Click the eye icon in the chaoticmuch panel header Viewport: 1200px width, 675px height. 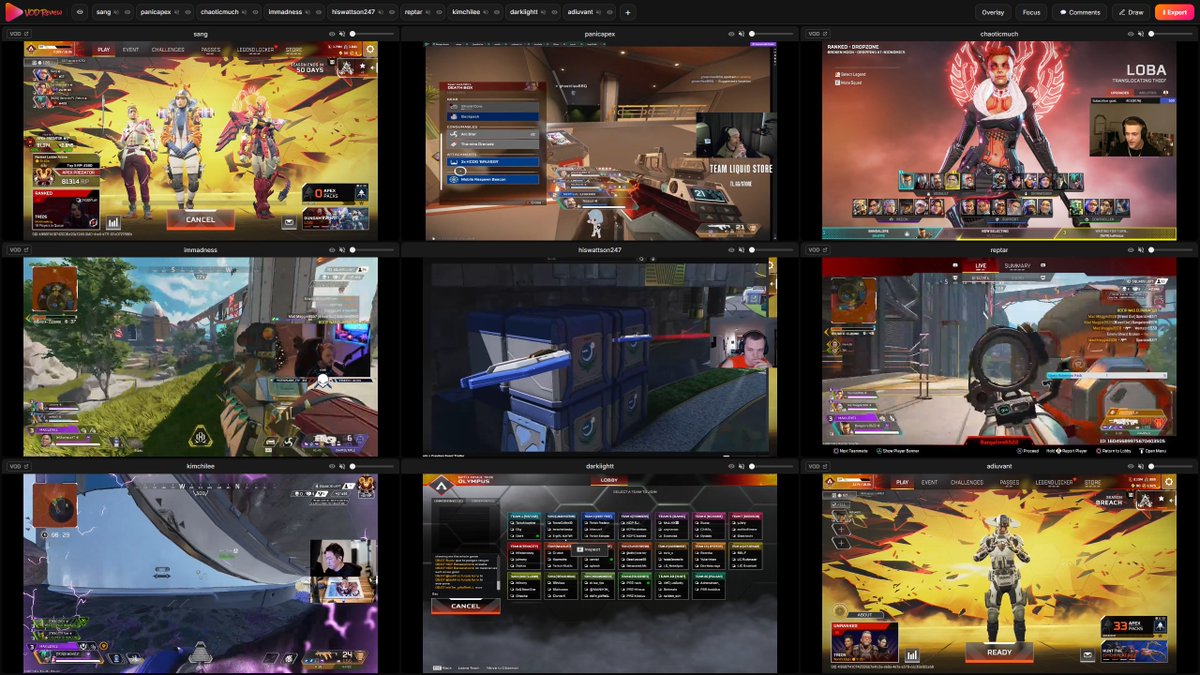point(1131,33)
